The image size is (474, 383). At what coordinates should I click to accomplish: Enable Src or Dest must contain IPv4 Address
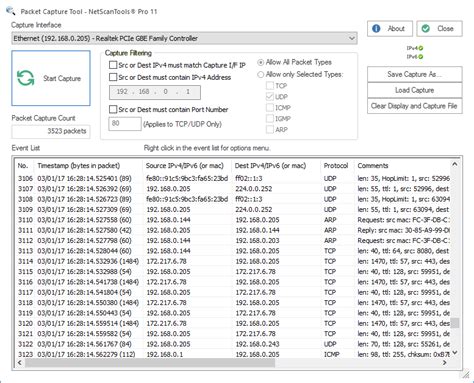[113, 77]
